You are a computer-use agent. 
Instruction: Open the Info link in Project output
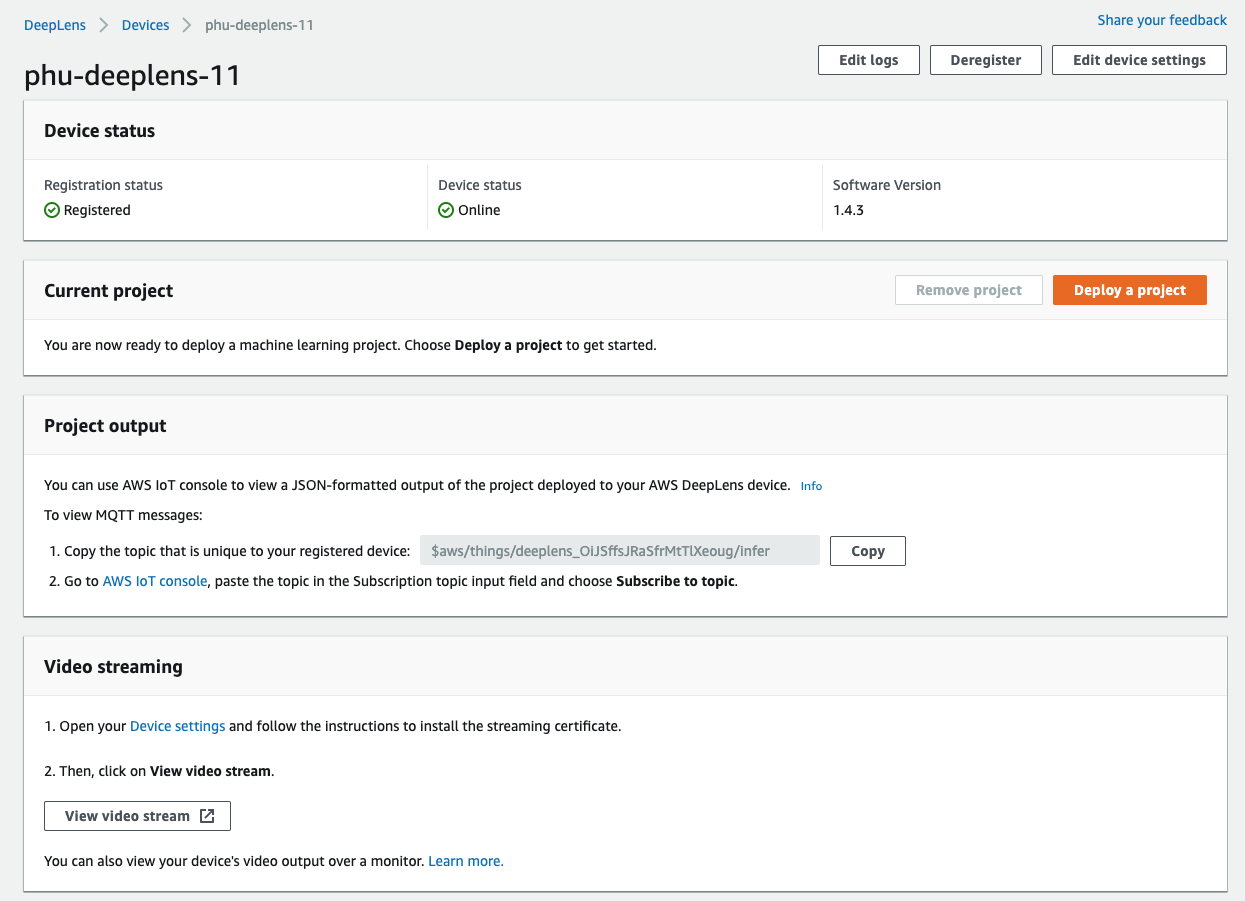click(811, 486)
